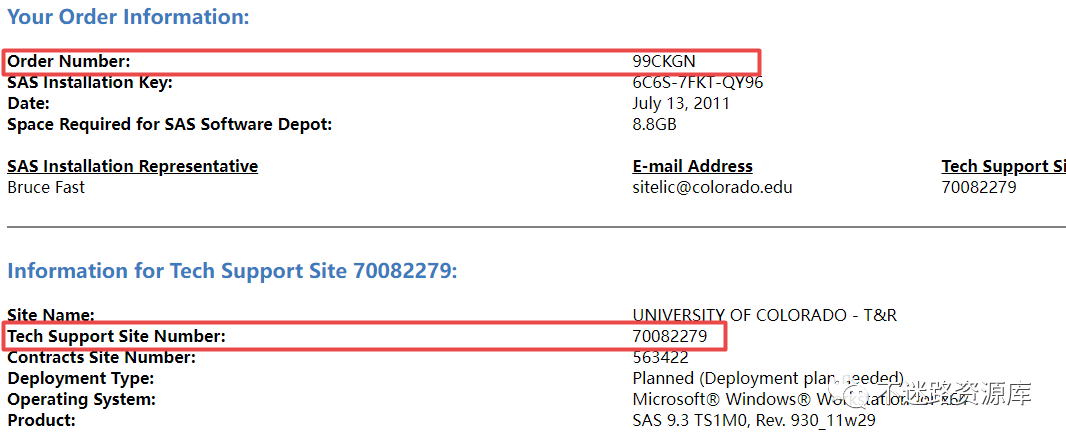Click the watermark logo icon near bottom right
The height and width of the screenshot is (440, 1066).
click(849, 390)
